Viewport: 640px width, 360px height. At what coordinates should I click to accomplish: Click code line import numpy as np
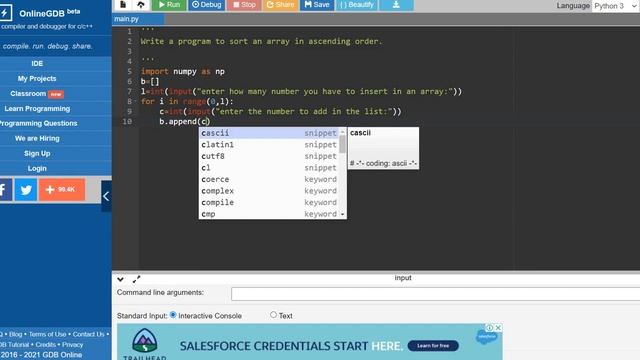pos(182,71)
